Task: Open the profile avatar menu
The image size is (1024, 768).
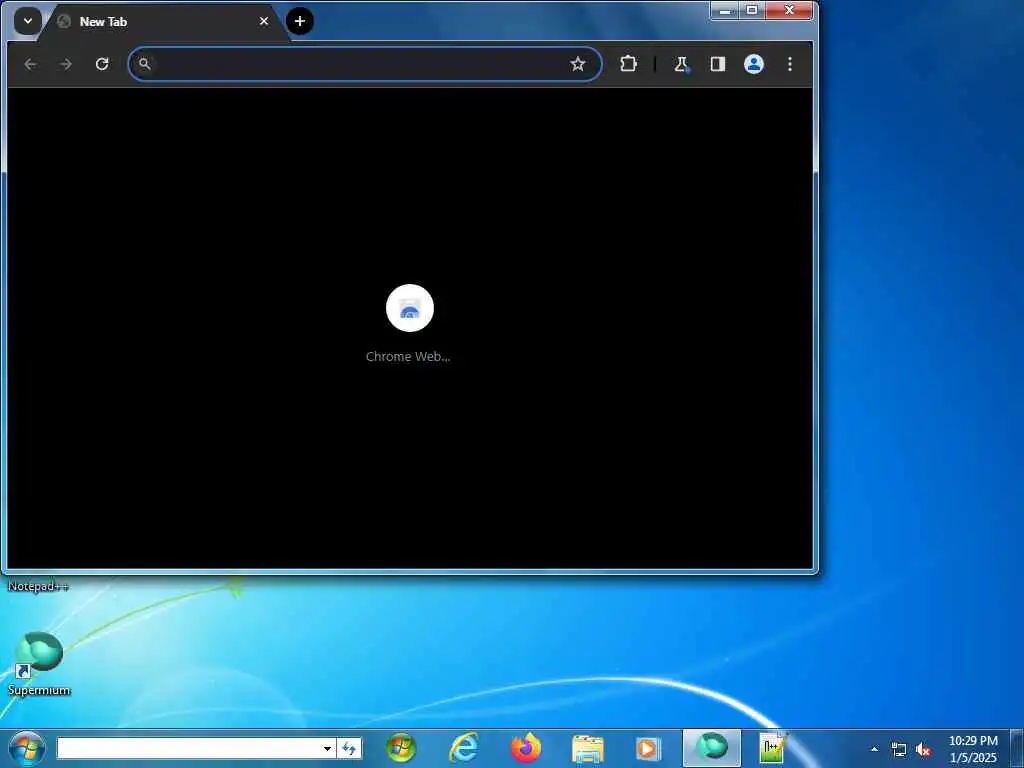Action: (754, 64)
